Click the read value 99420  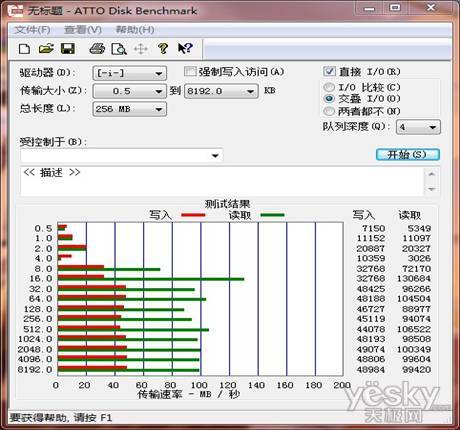(416, 369)
